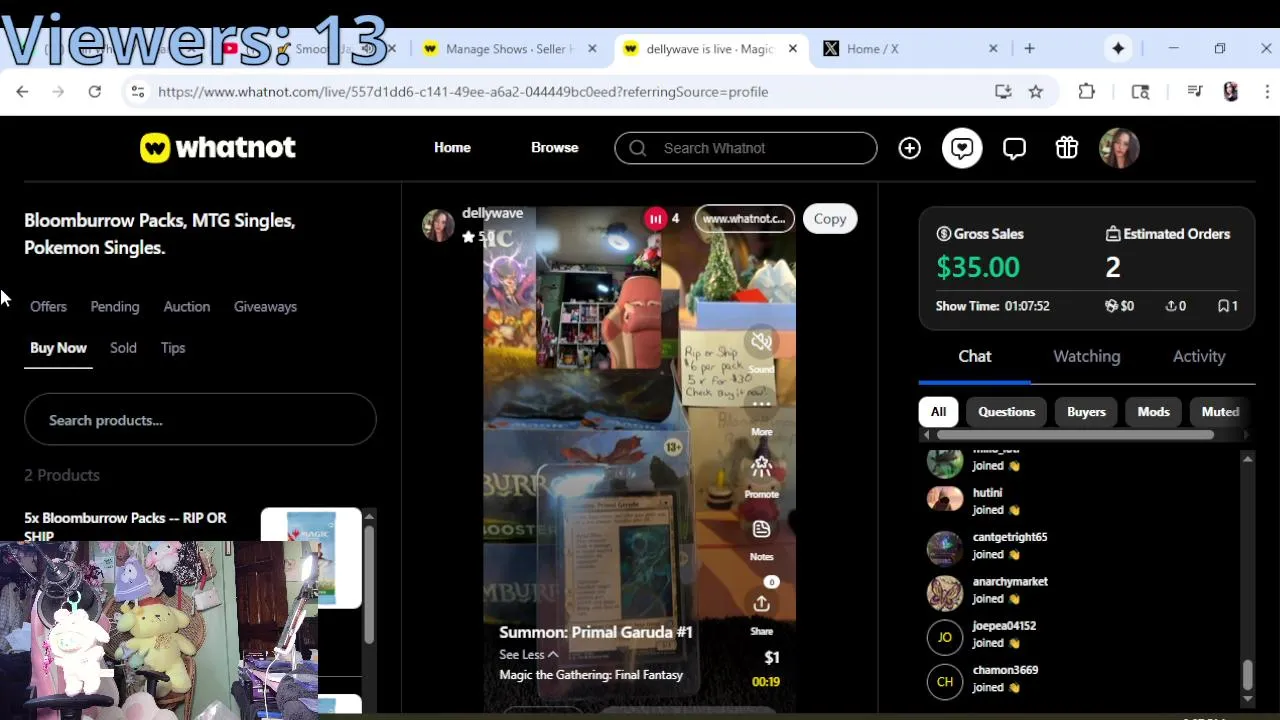Screen dimensions: 1280x720
Task: Reload the page
Action: pos(94,91)
